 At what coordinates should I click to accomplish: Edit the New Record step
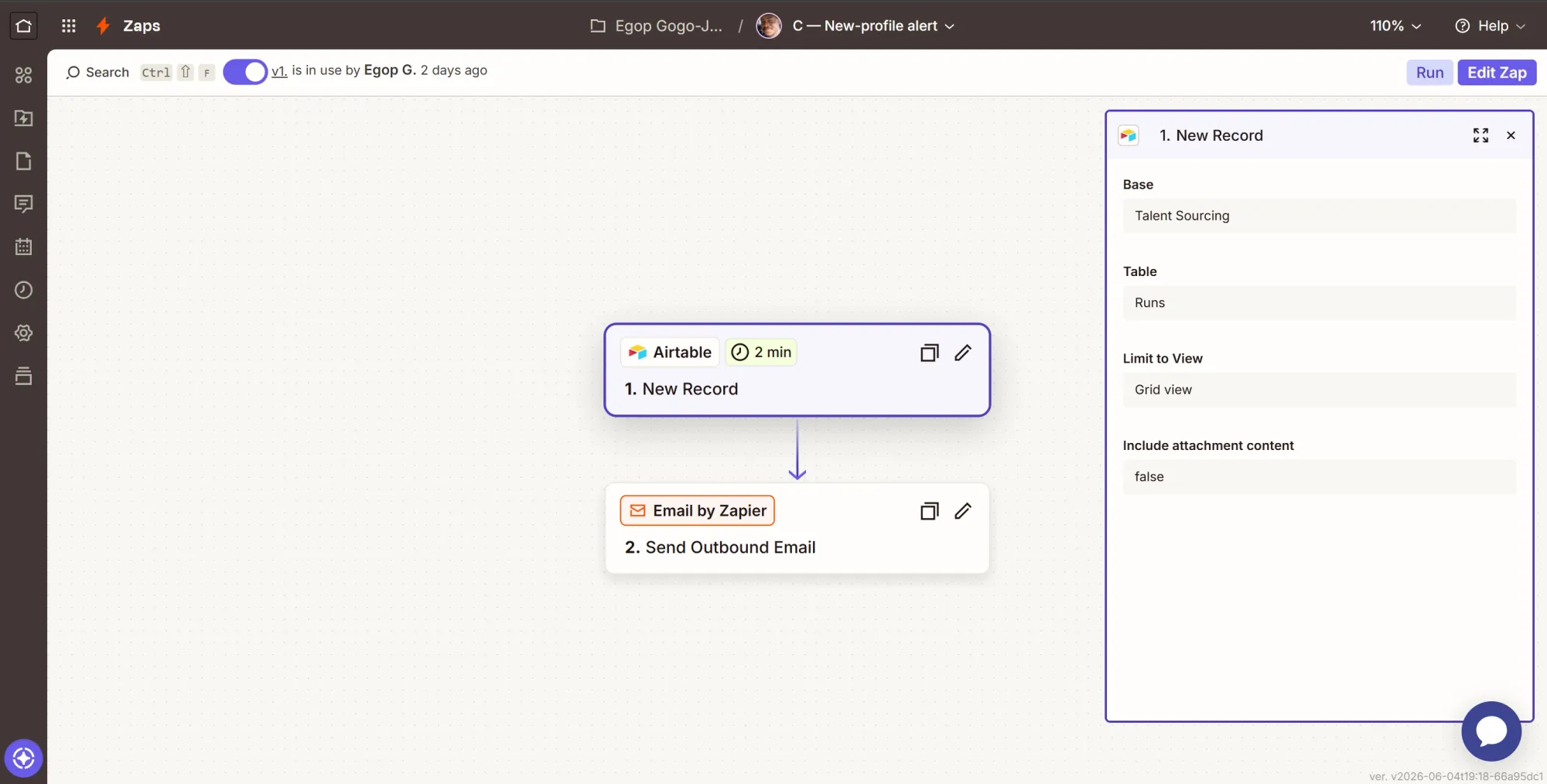pos(963,353)
